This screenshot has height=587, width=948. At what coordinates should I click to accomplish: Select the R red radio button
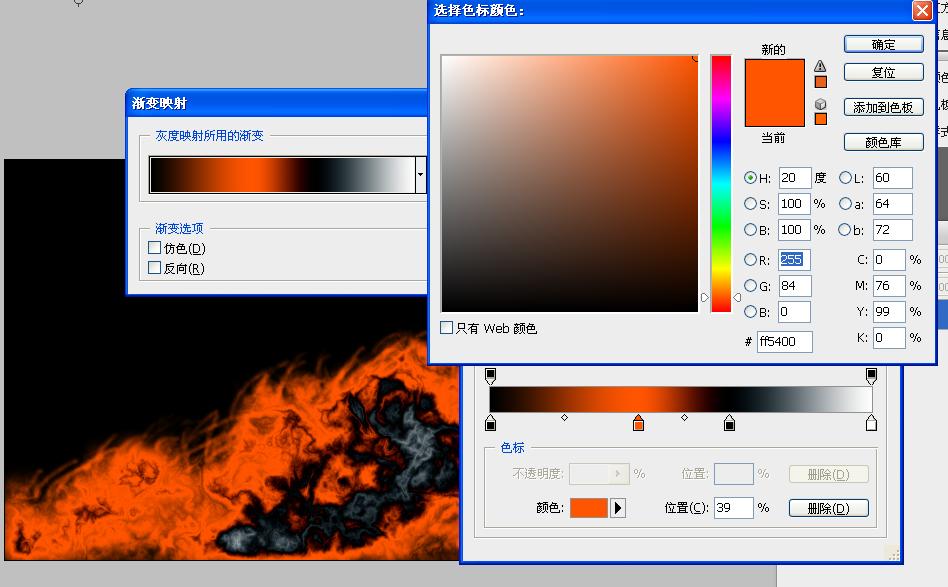click(x=750, y=259)
